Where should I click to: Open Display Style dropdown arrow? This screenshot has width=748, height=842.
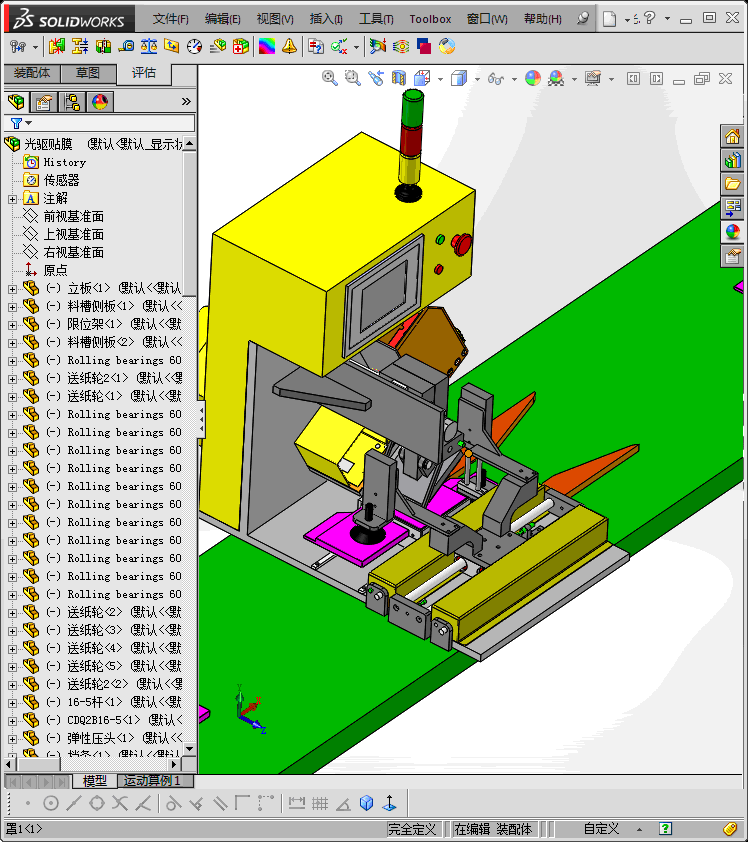tap(477, 79)
